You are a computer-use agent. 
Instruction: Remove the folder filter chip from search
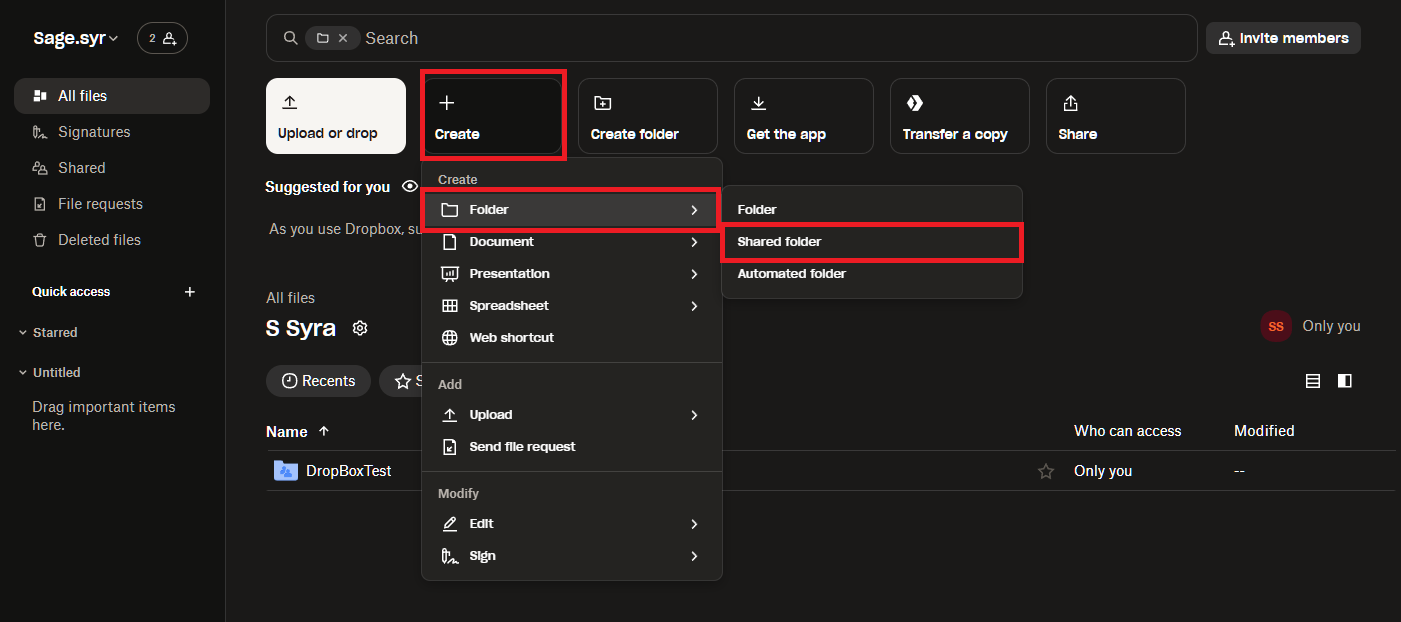(x=343, y=38)
